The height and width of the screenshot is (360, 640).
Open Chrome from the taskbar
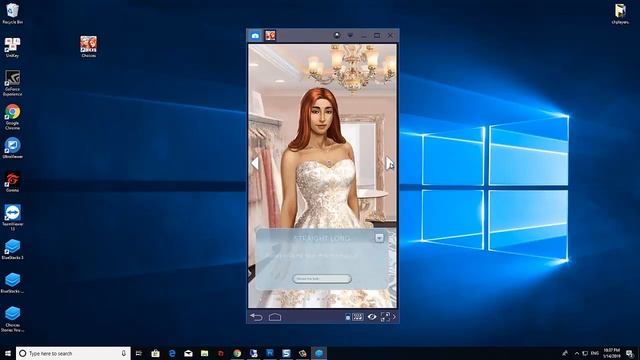[x=237, y=353]
